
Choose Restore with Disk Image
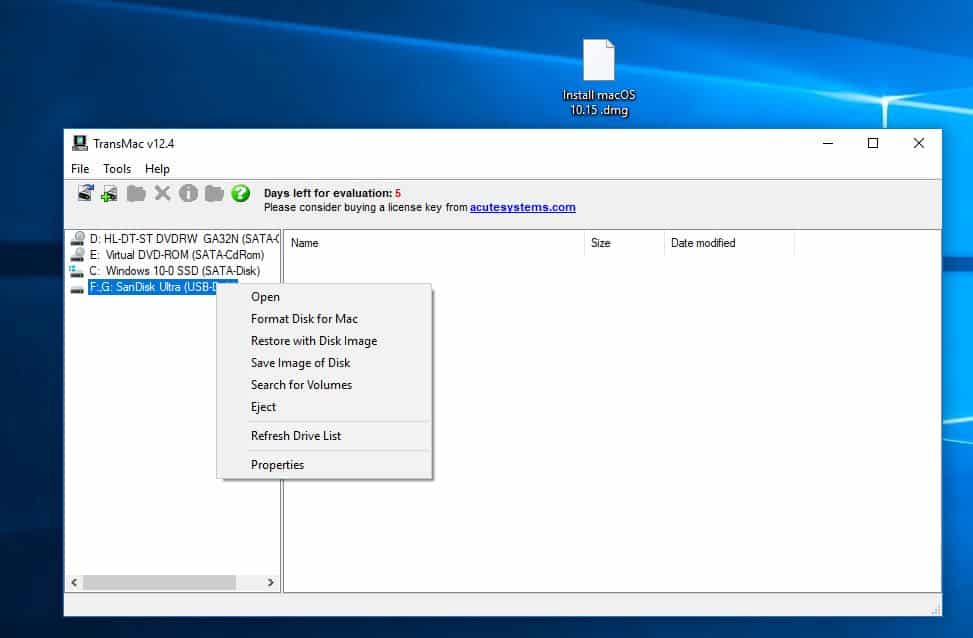(325, 341)
